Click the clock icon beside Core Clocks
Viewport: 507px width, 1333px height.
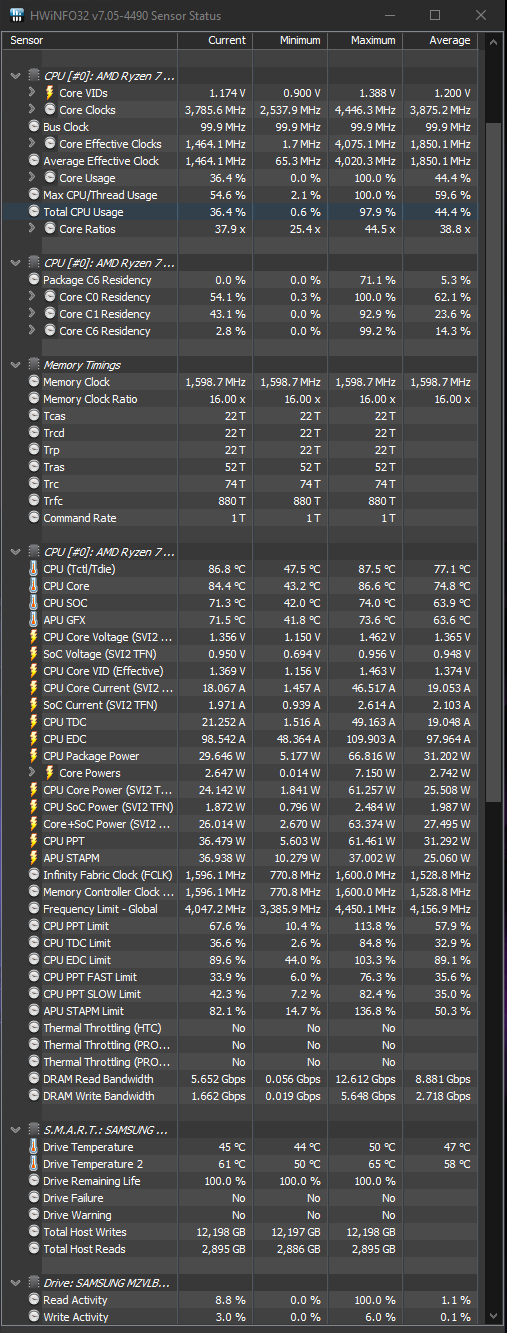pyautogui.click(x=50, y=110)
